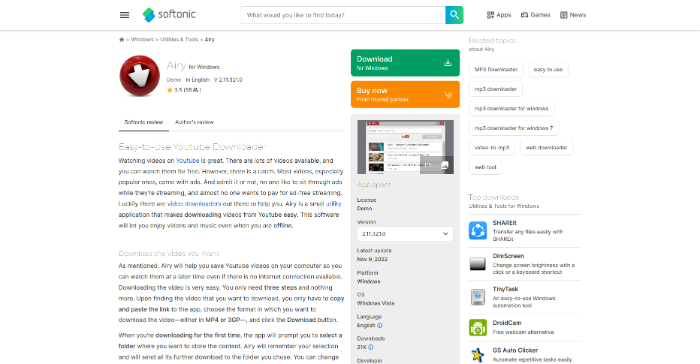Switch to the Softonic review tab
The image size is (700, 364).
pos(144,122)
